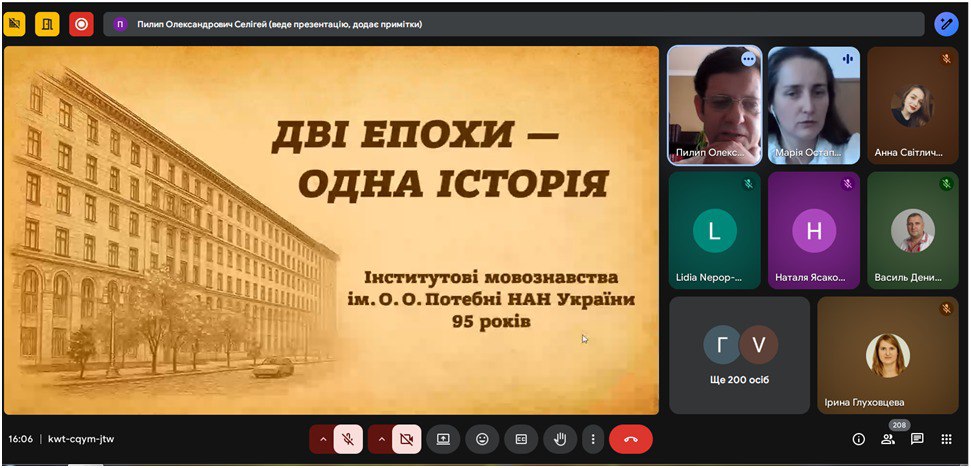971x468 pixels.
Task: Expand video settings arrow beside camera
Action: tap(381, 439)
